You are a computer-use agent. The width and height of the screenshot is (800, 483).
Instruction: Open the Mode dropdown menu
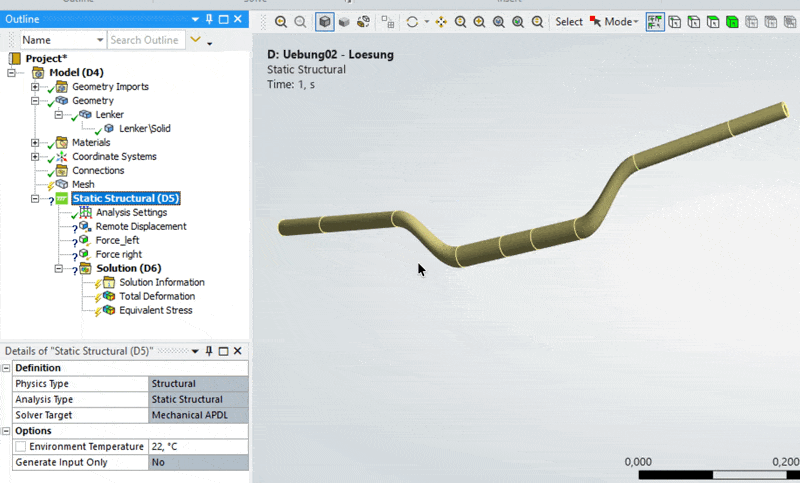619,21
